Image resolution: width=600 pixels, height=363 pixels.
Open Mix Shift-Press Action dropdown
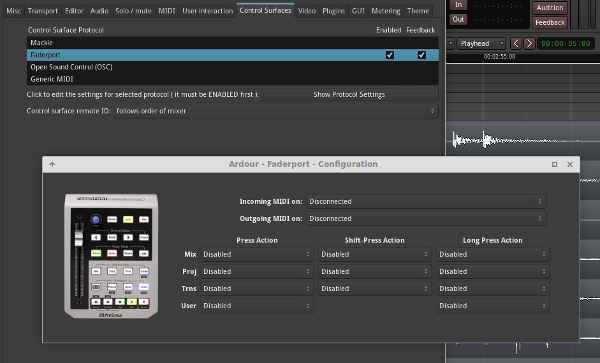375,254
